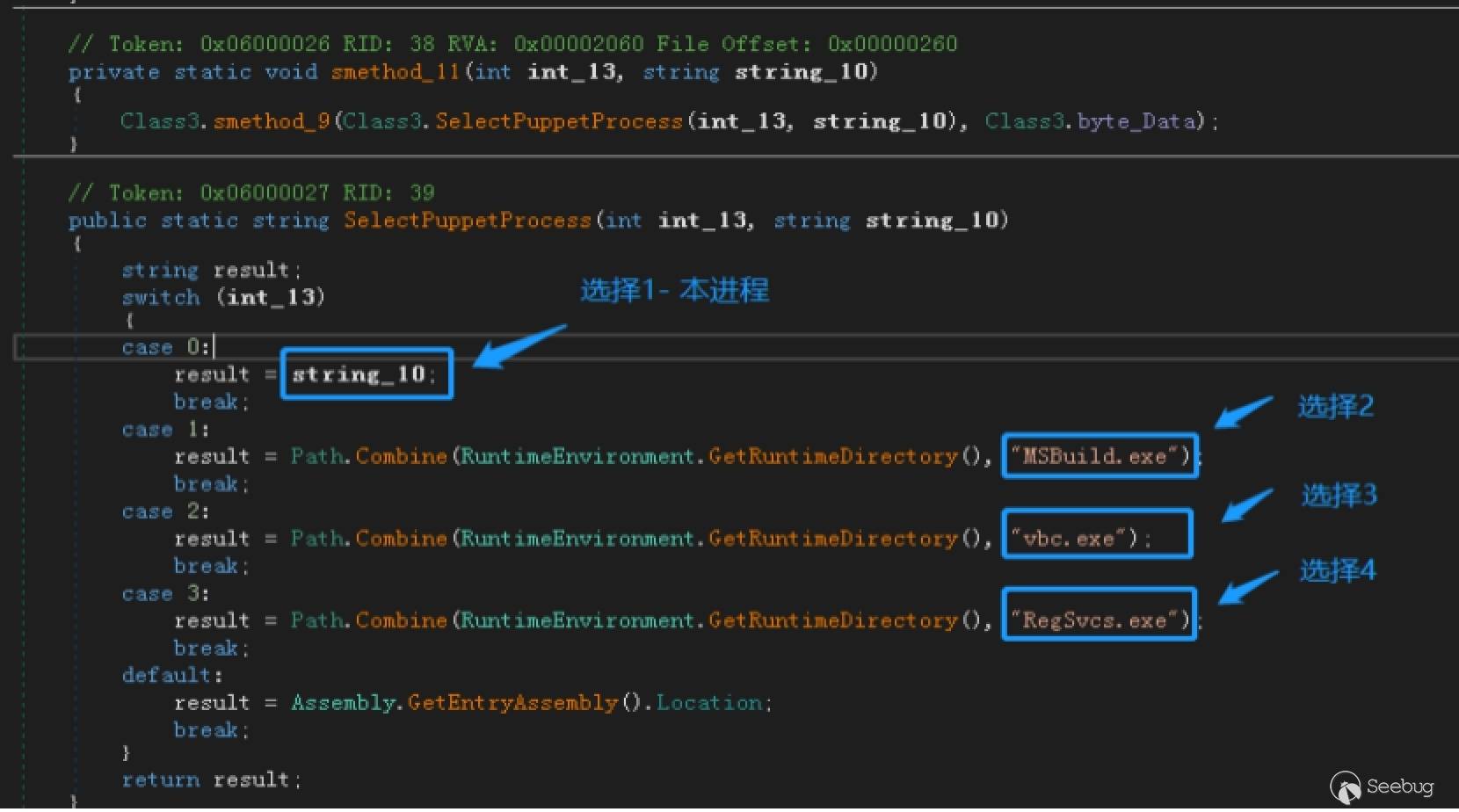Click the token value 0x06000026 in the comment
The height and width of the screenshot is (812, 1459).
point(265,44)
